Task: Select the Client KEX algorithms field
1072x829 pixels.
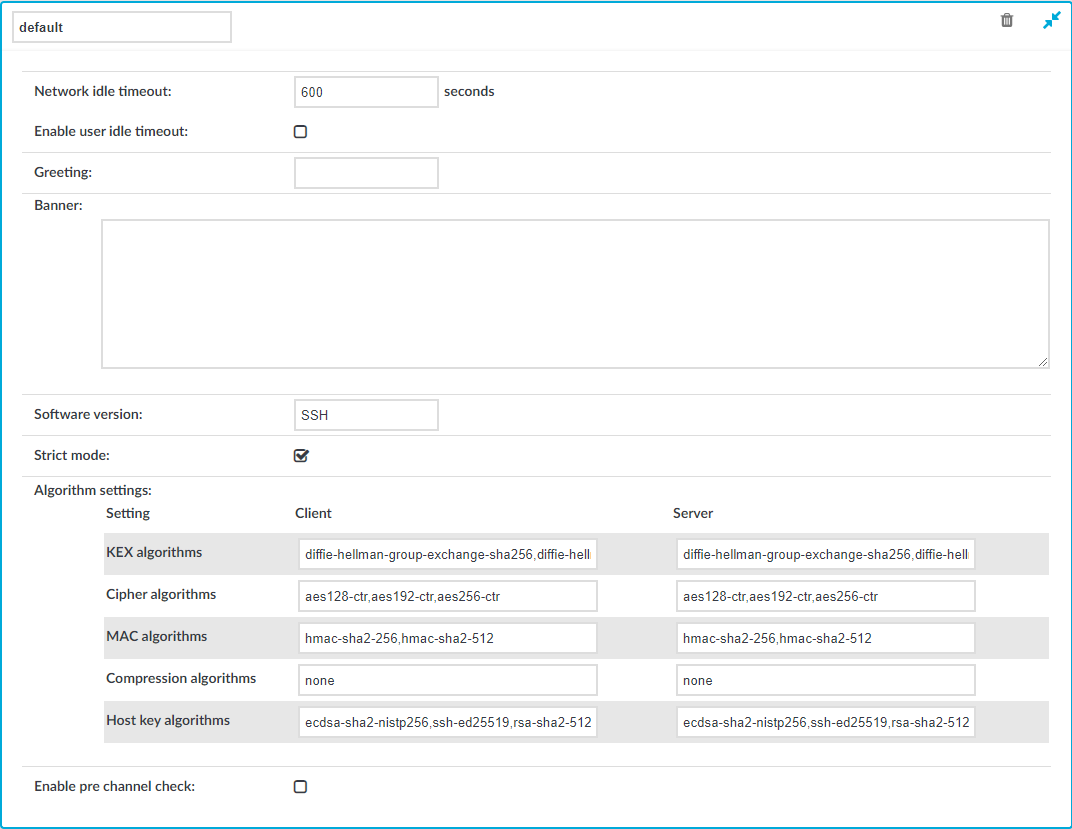Action: (x=448, y=554)
